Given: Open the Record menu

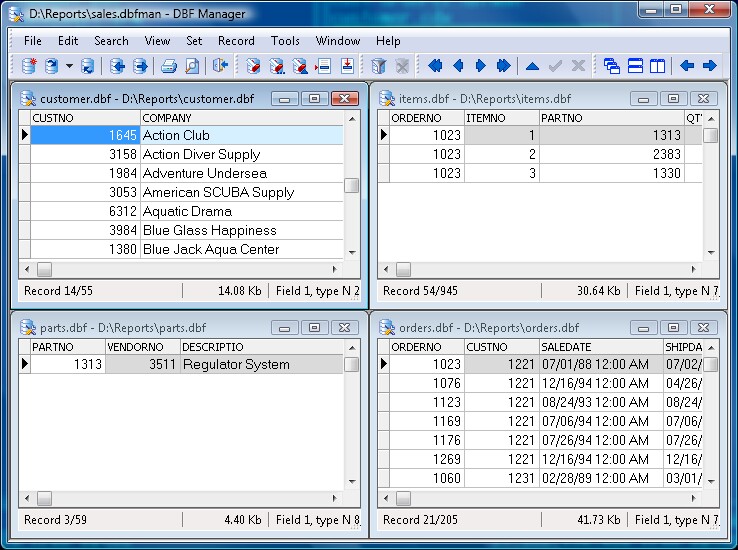Looking at the screenshot, I should (236, 41).
